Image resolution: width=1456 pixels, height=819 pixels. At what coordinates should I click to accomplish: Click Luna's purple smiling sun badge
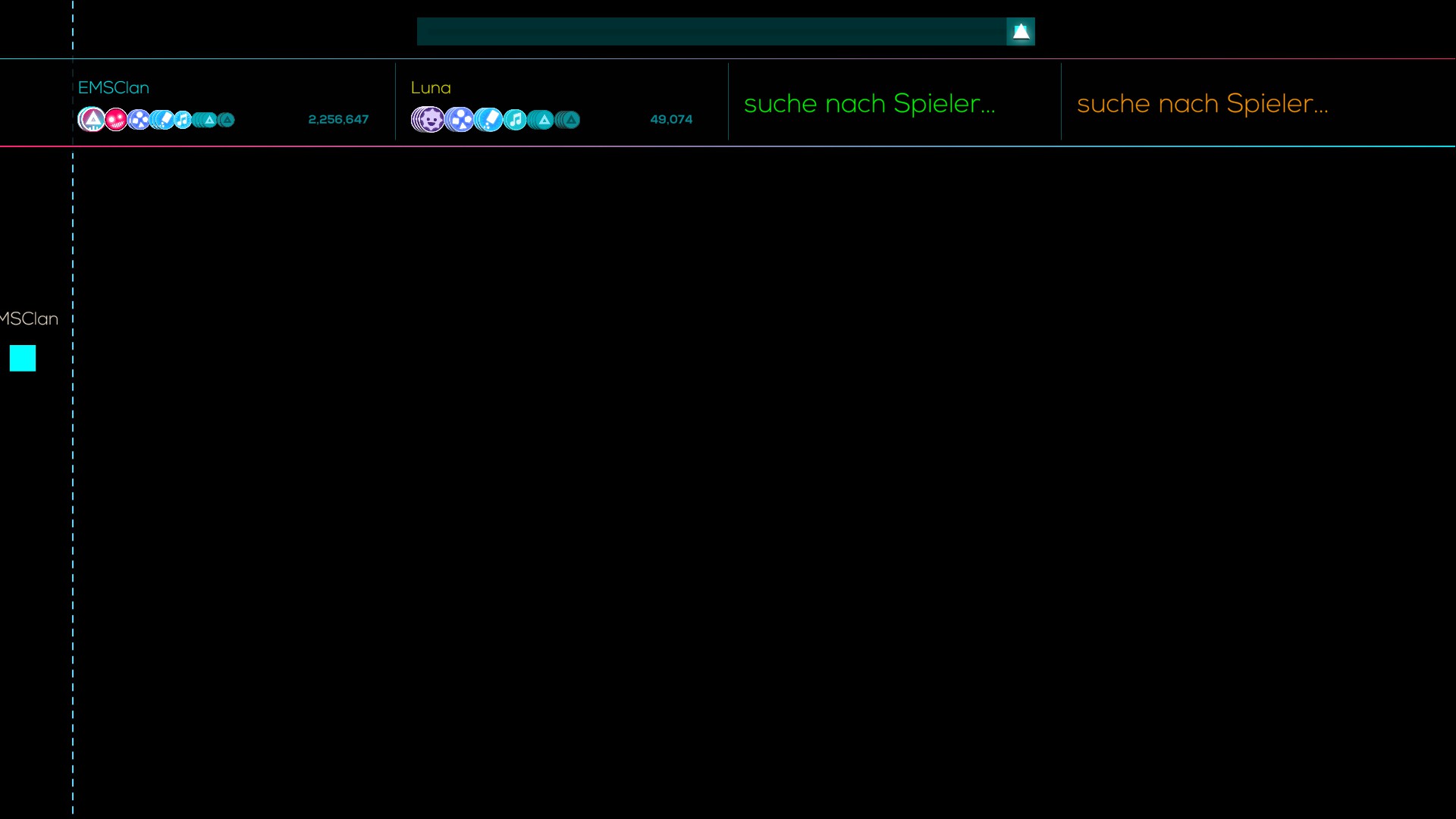coord(430,120)
